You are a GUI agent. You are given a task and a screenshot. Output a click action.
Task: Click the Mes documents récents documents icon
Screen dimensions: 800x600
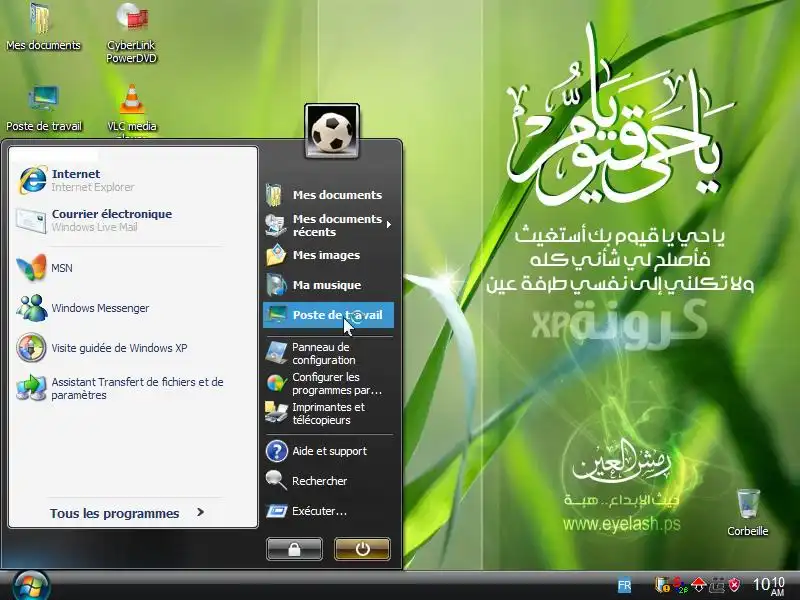(x=276, y=225)
